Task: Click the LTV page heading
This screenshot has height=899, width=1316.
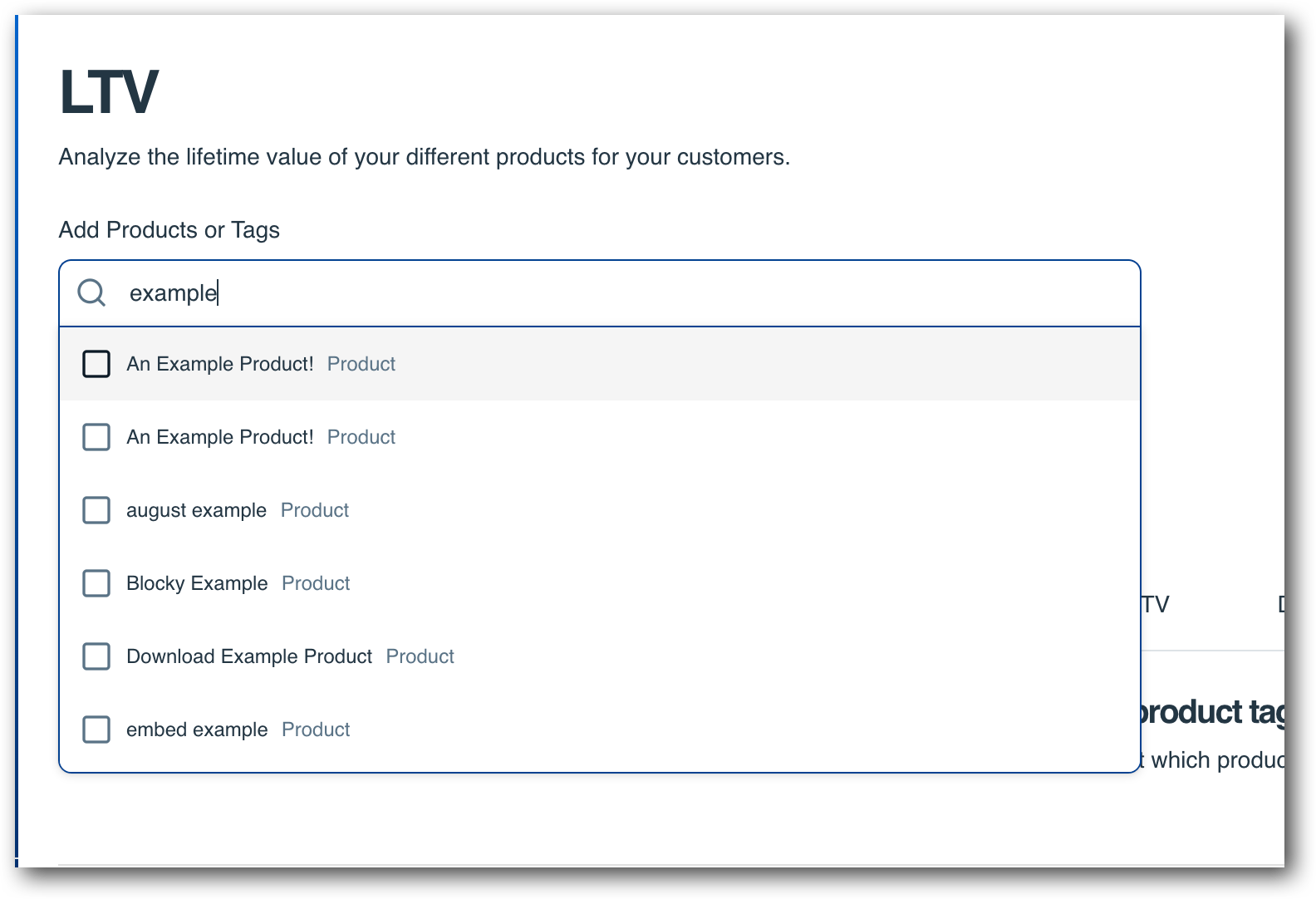Action: (x=109, y=91)
